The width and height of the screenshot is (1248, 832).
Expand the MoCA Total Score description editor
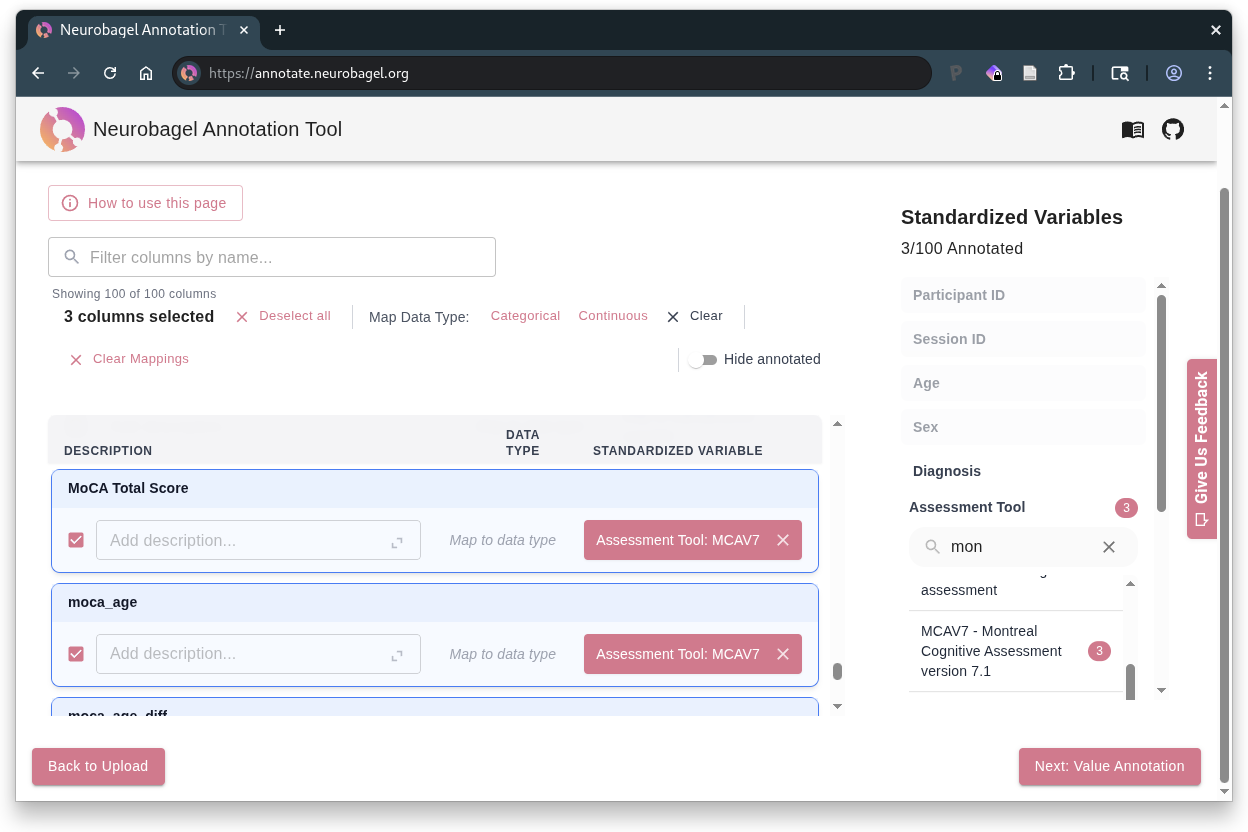(x=397, y=541)
